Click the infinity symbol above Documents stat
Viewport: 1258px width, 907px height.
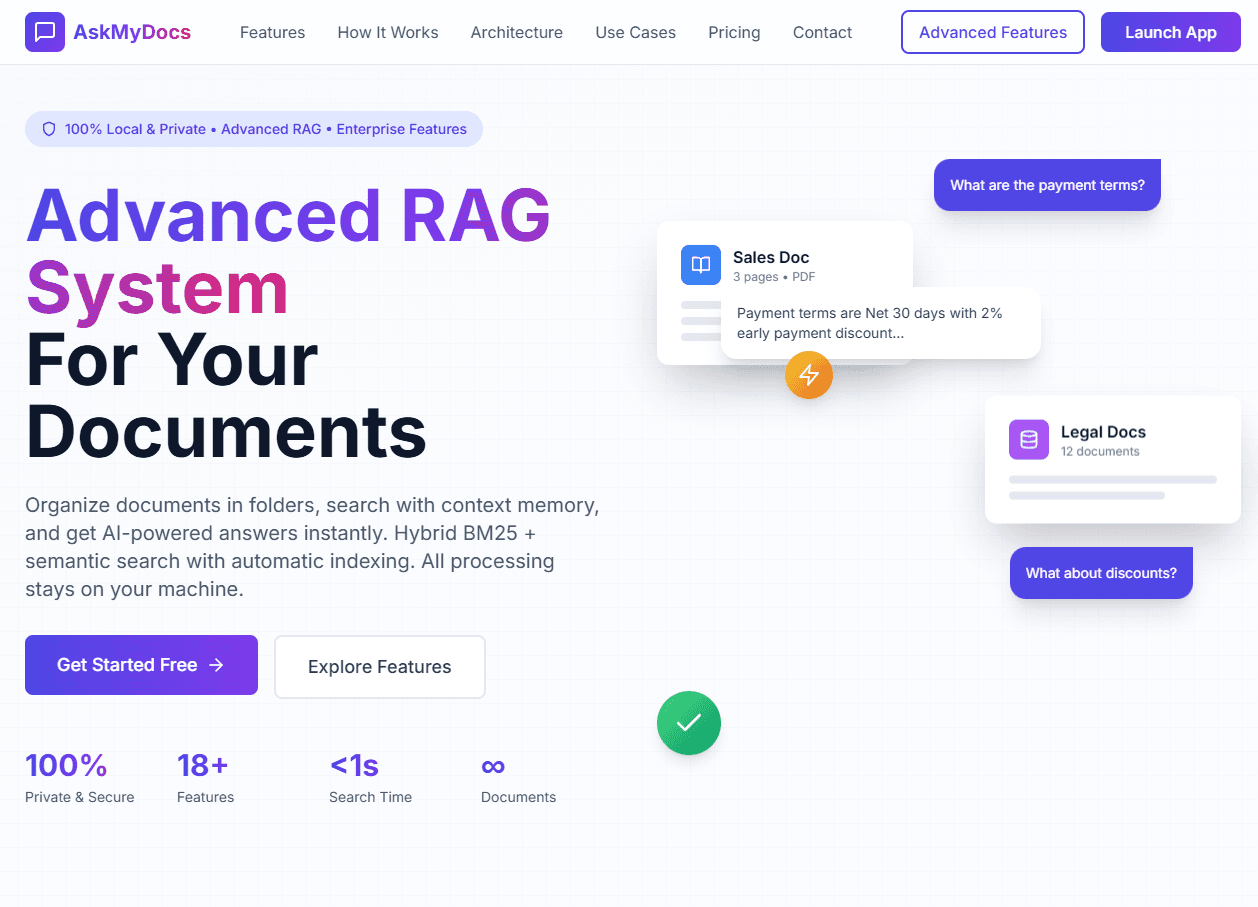click(493, 766)
